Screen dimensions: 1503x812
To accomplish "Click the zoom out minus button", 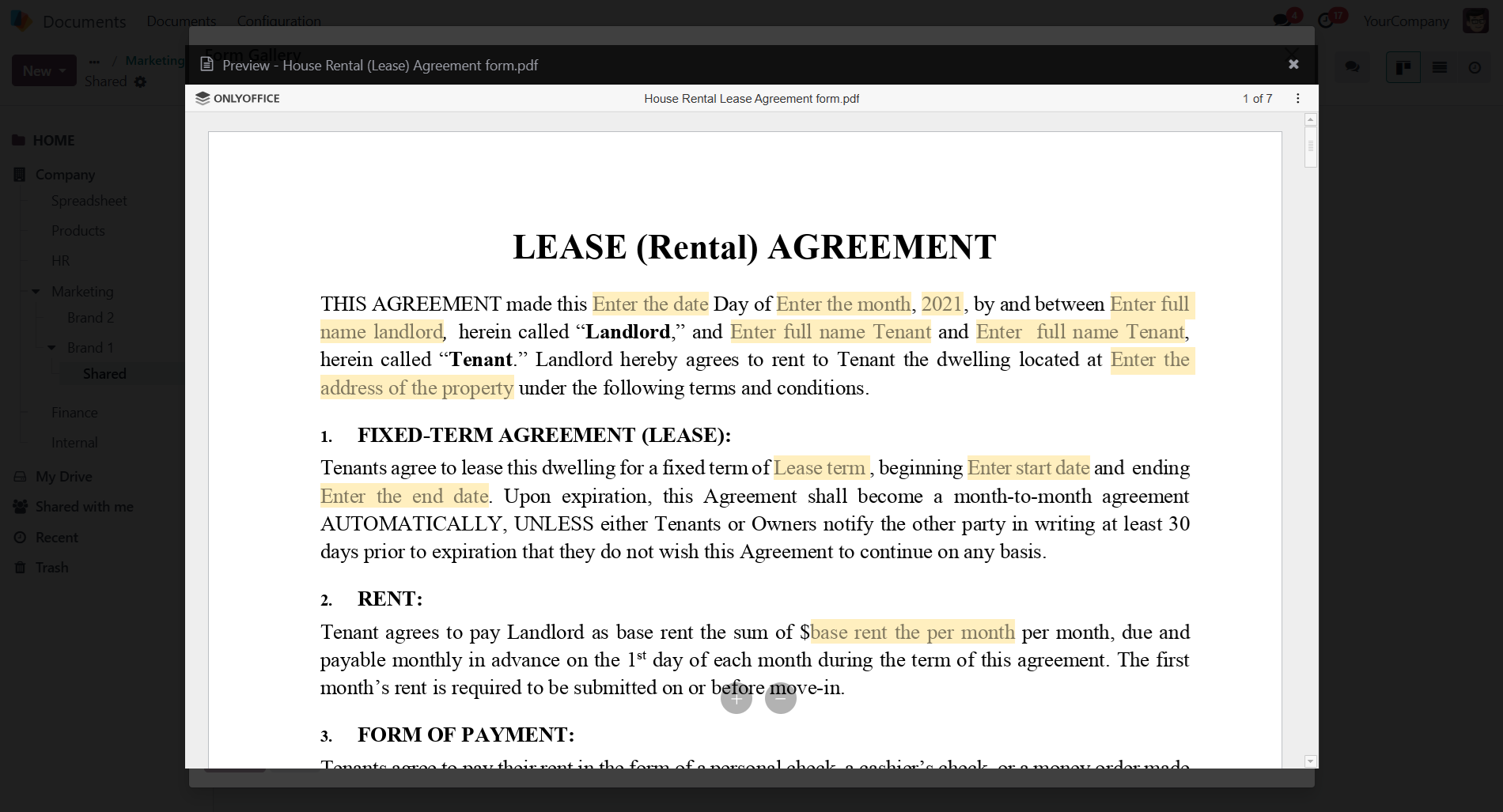I will pos(780,698).
